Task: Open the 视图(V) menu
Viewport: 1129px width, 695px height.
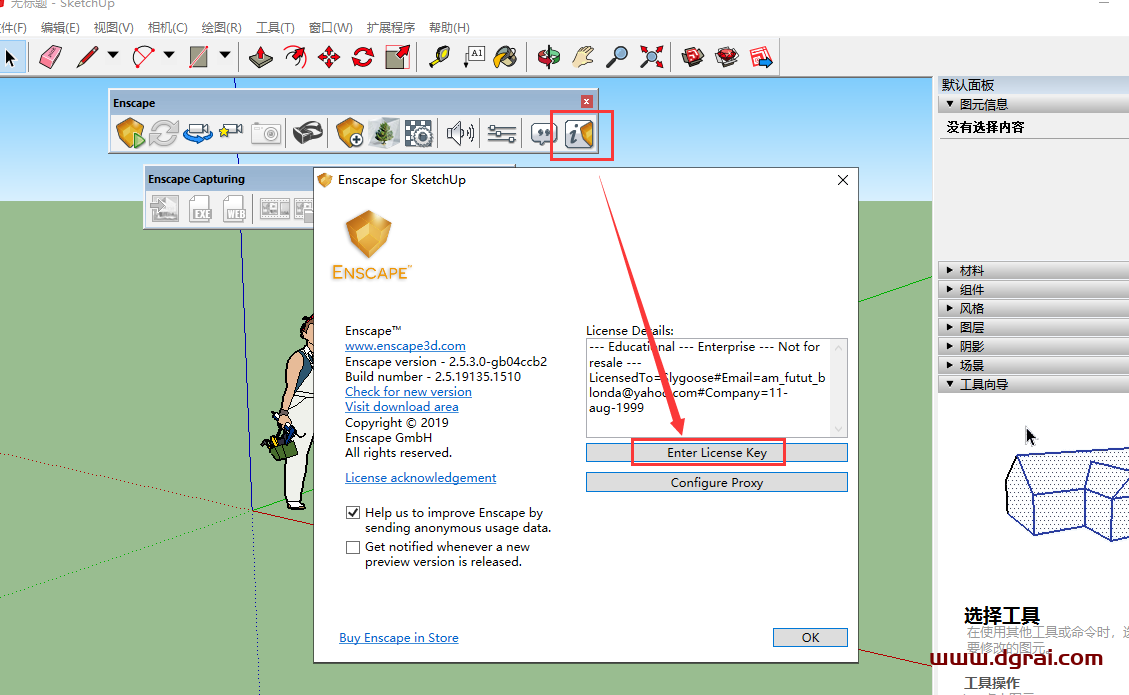Action: tap(114, 27)
